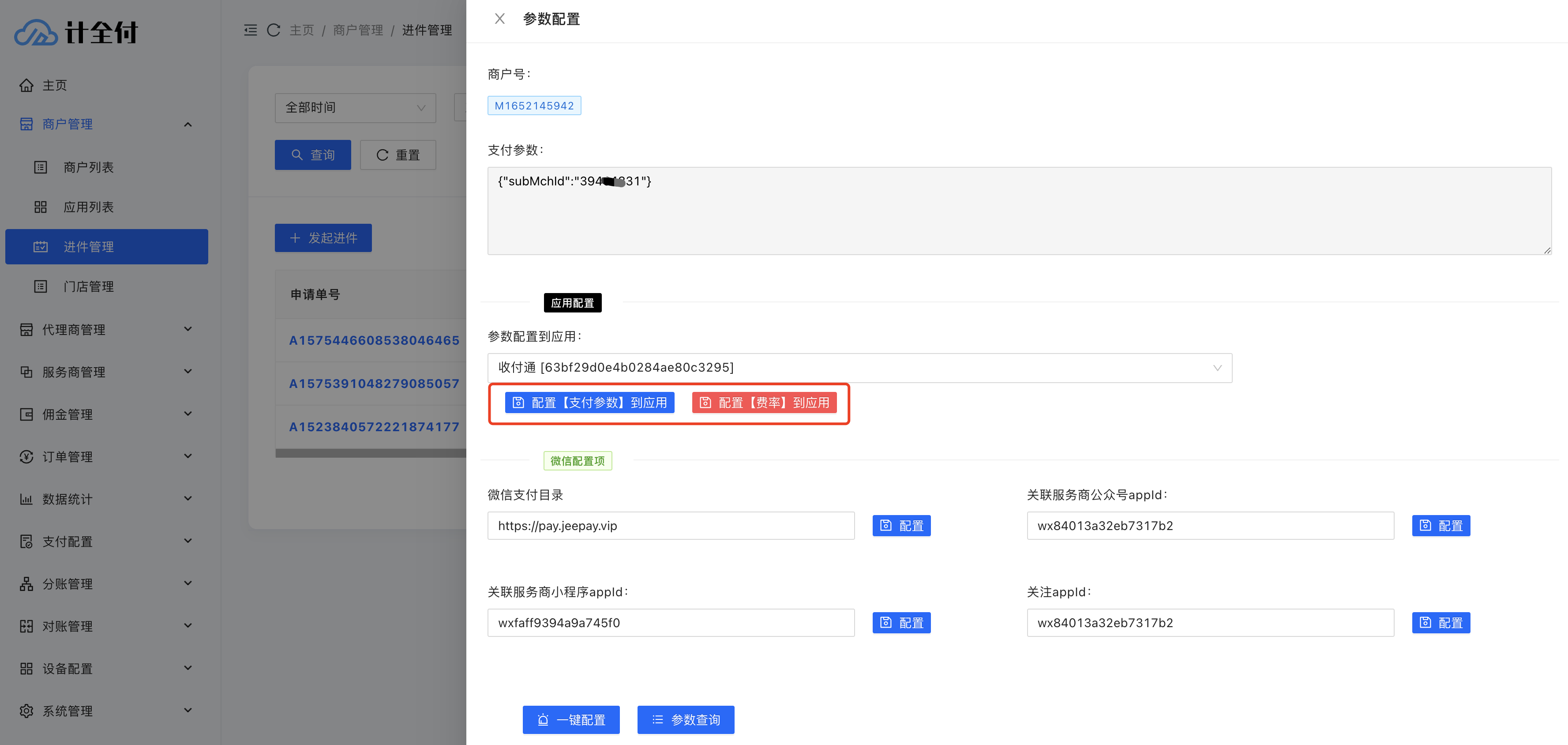Screen dimensions: 1568x745
Task: Open 门店管理 menu item
Action: pyautogui.click(x=89, y=286)
